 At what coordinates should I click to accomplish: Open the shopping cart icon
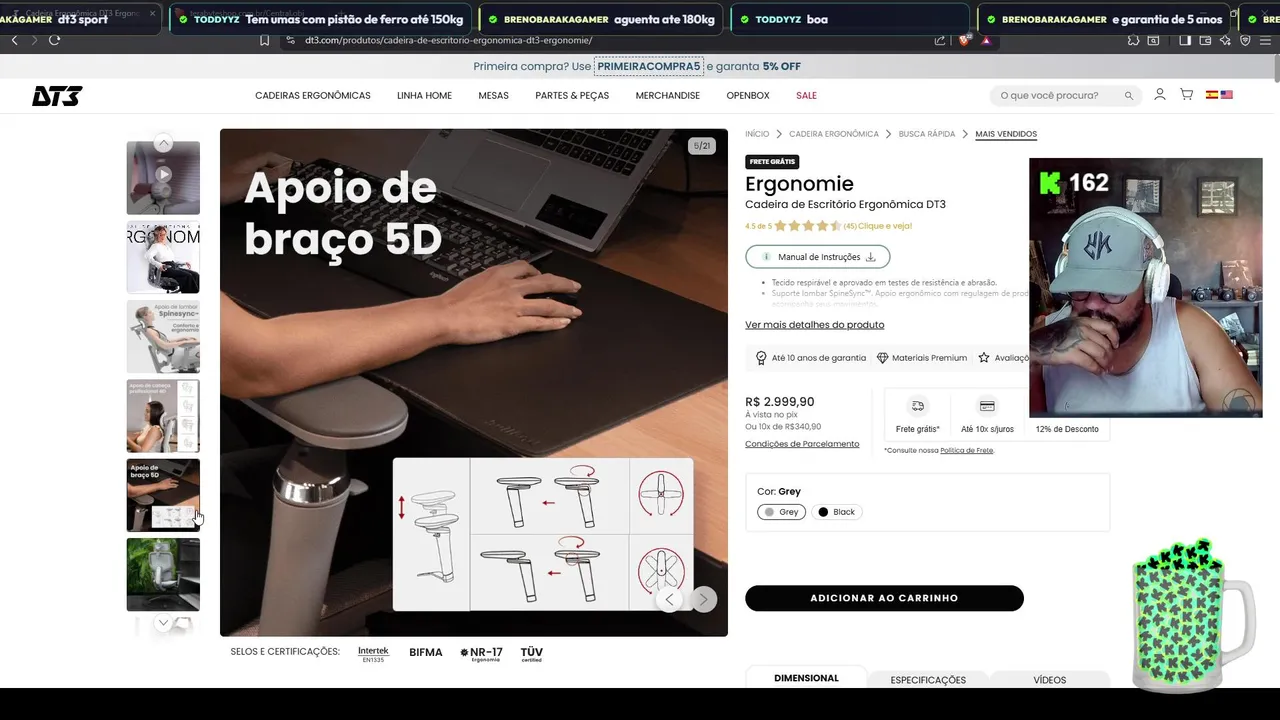pyautogui.click(x=1187, y=94)
